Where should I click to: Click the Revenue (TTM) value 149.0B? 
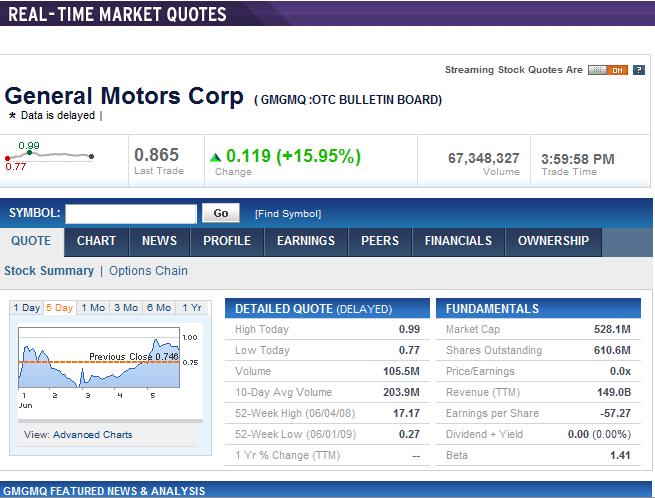[x=614, y=392]
